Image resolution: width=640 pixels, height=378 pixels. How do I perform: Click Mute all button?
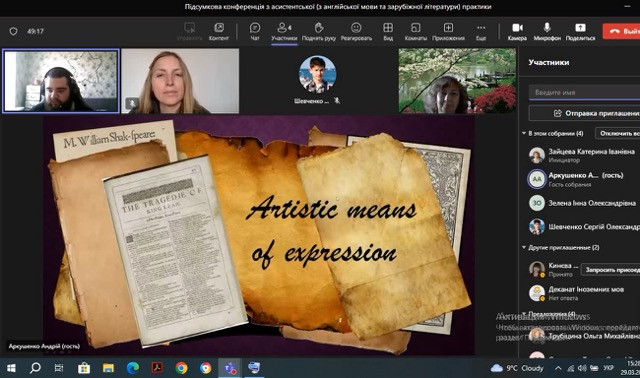618,133
